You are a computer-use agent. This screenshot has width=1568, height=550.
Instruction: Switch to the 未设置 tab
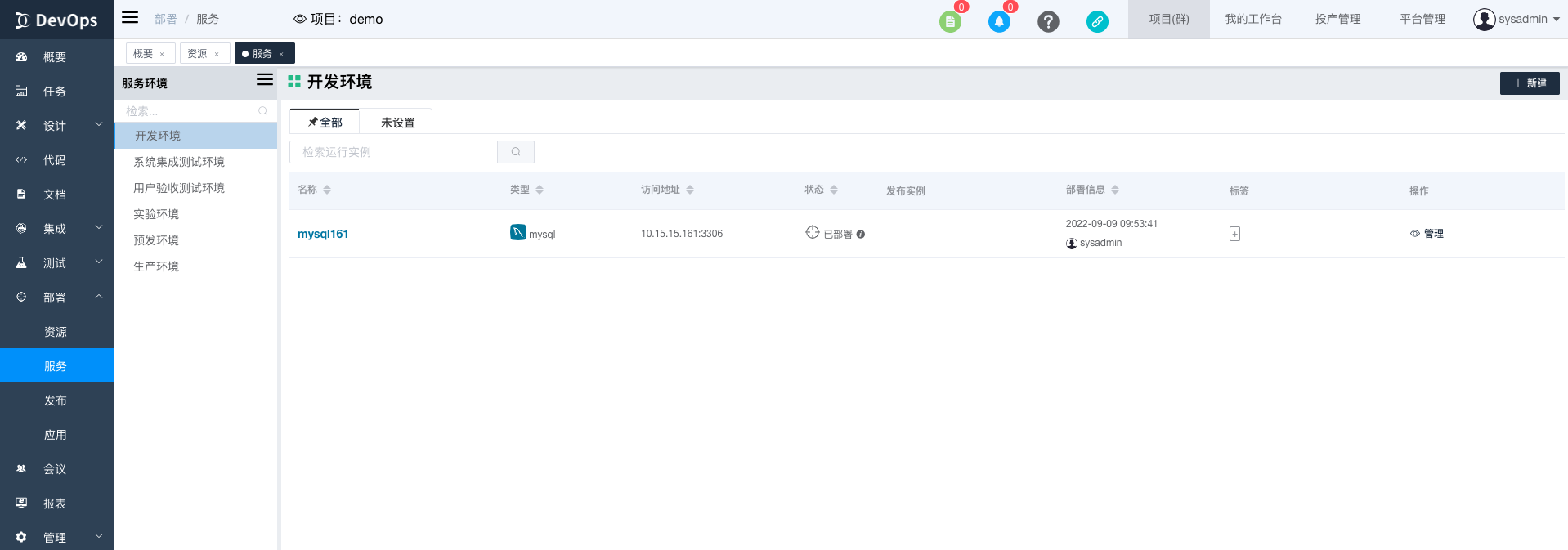click(397, 123)
